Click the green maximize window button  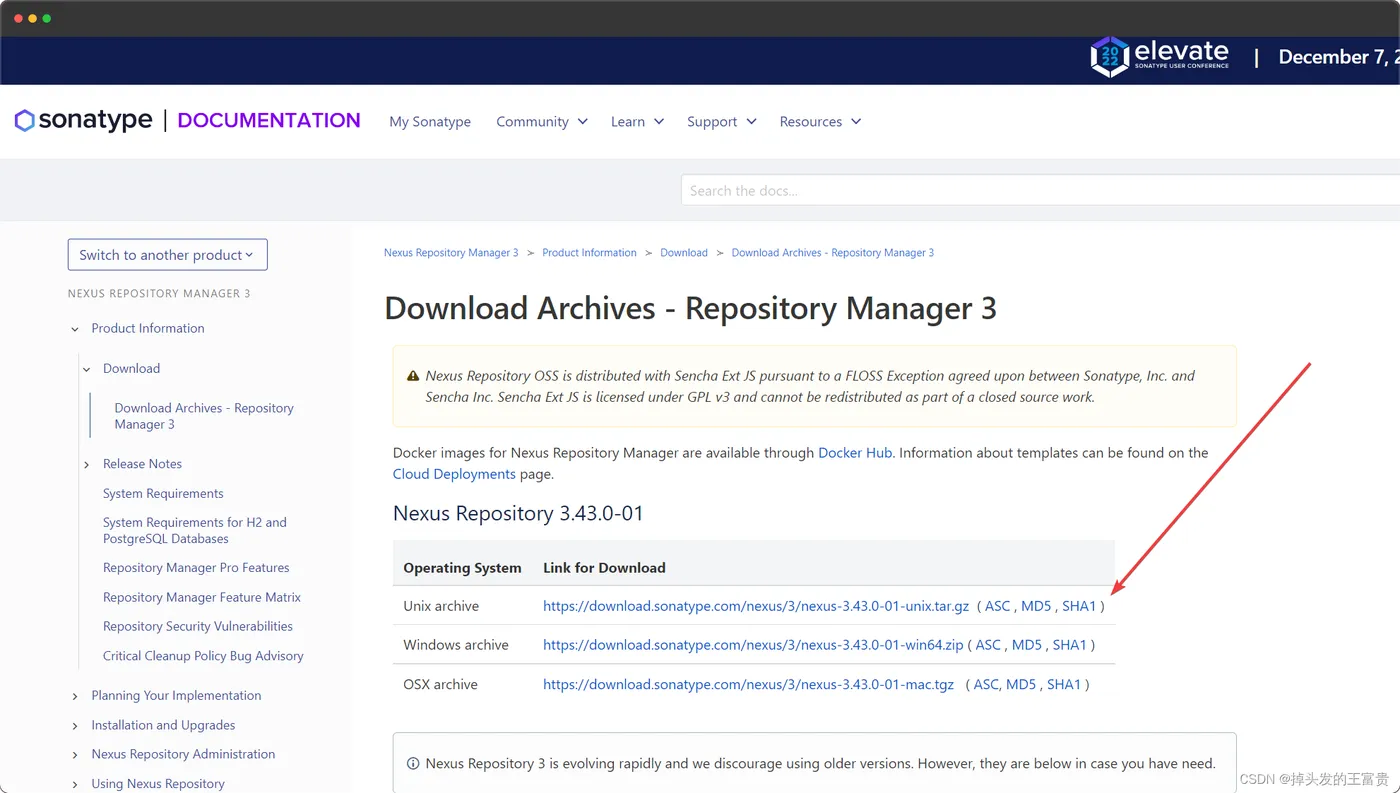[47, 18]
